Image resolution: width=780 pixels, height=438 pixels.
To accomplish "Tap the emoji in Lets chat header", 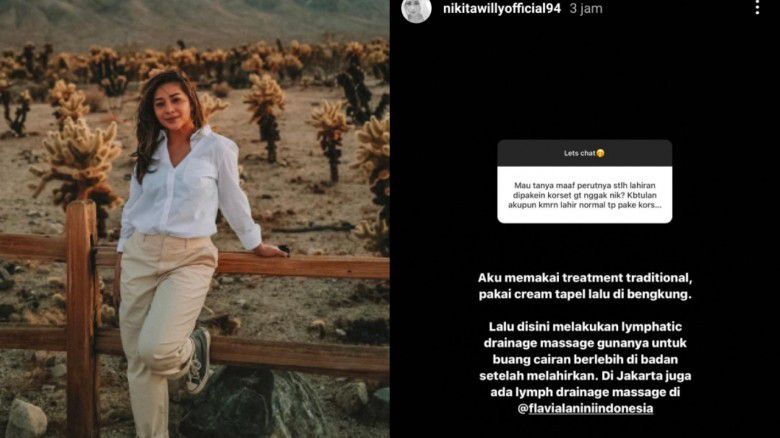I will (600, 153).
